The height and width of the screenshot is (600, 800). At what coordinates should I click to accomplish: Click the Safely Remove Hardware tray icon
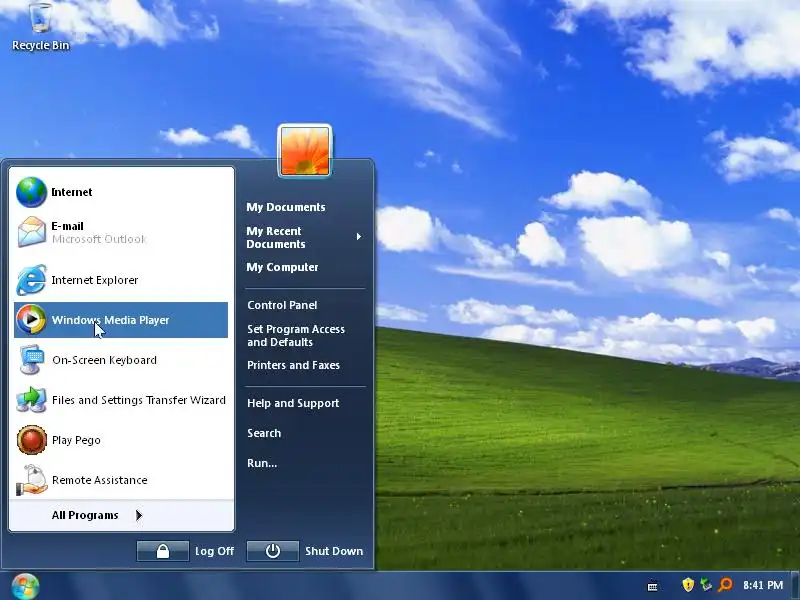click(706, 585)
